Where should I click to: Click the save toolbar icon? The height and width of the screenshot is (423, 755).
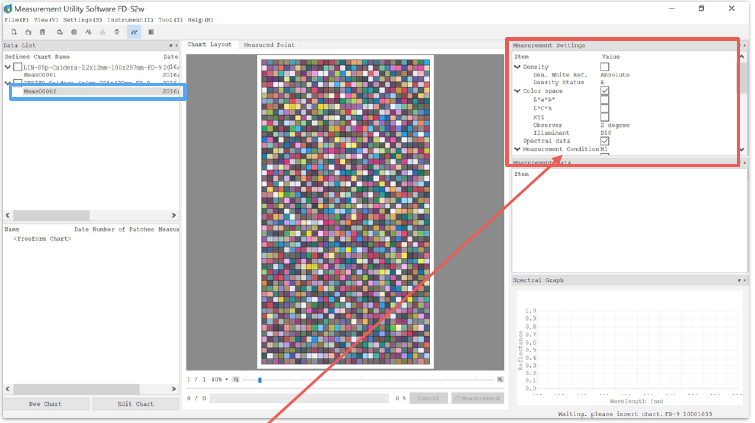pyautogui.click(x=42, y=32)
